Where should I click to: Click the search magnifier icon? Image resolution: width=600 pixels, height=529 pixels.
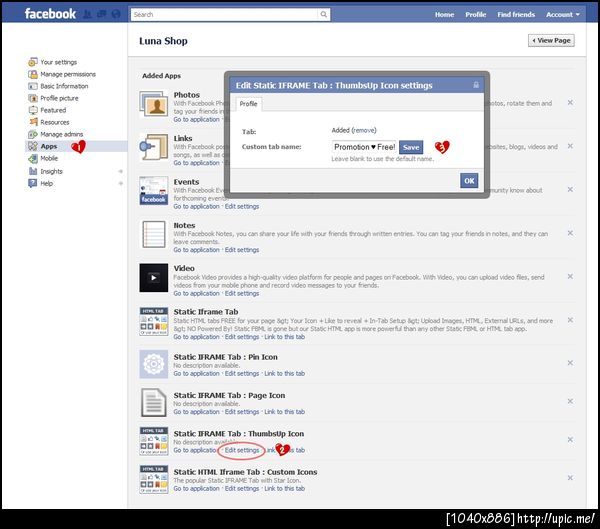click(x=324, y=15)
